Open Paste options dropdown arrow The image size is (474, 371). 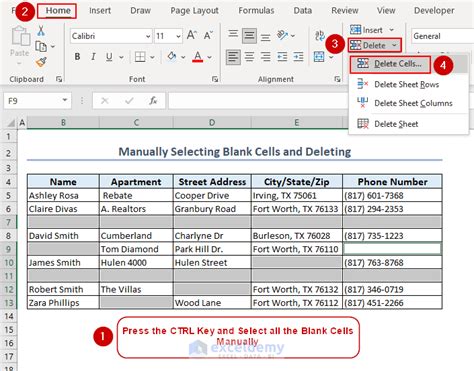coord(19,63)
